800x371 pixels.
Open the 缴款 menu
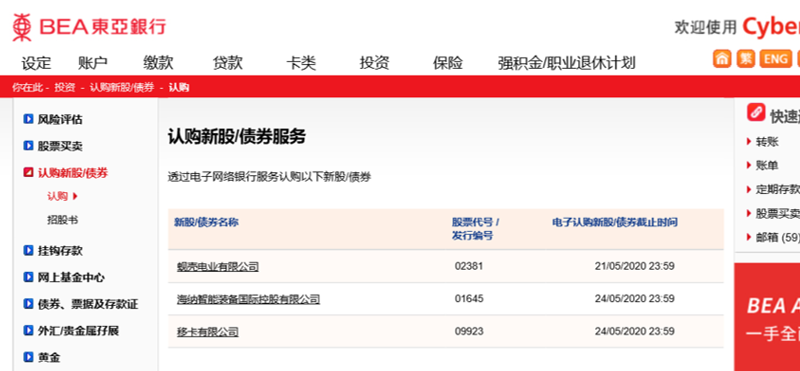coord(158,63)
